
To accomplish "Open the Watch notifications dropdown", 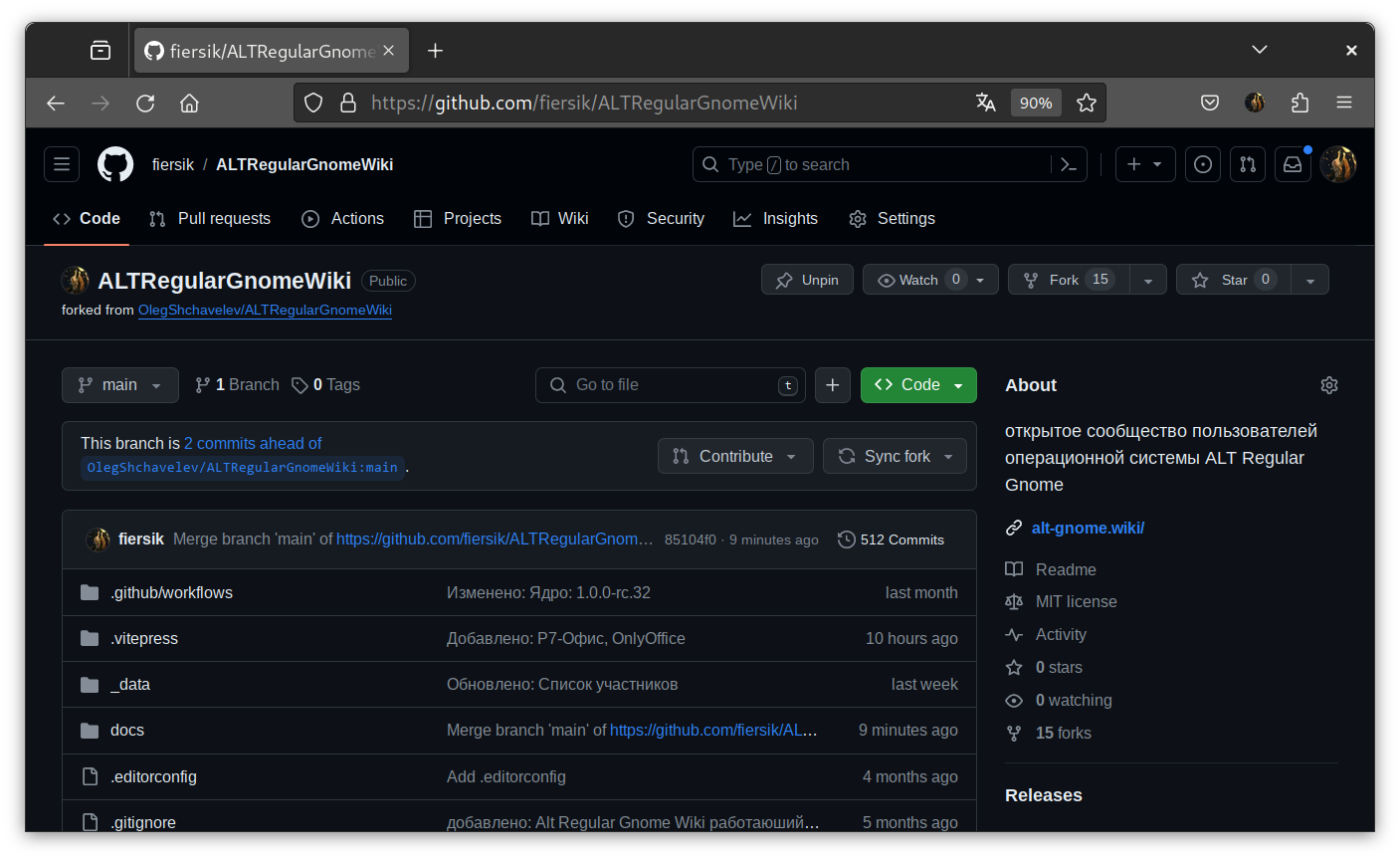I will pos(930,280).
